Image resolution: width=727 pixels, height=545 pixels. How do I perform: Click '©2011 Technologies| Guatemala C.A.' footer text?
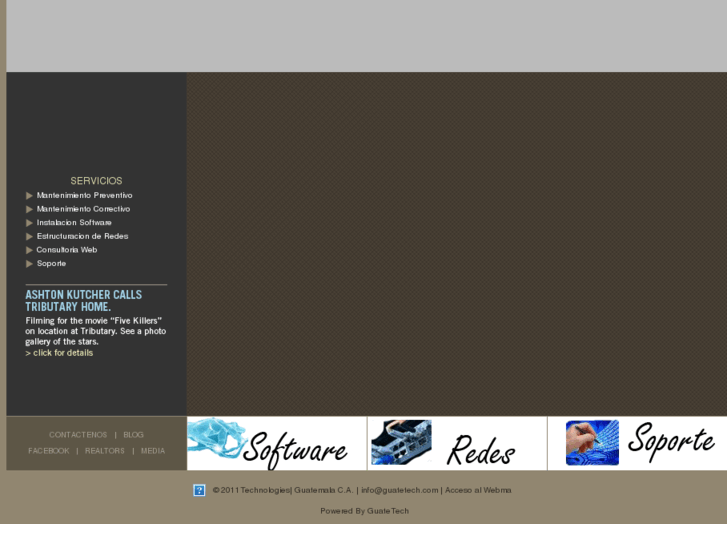click(283, 490)
